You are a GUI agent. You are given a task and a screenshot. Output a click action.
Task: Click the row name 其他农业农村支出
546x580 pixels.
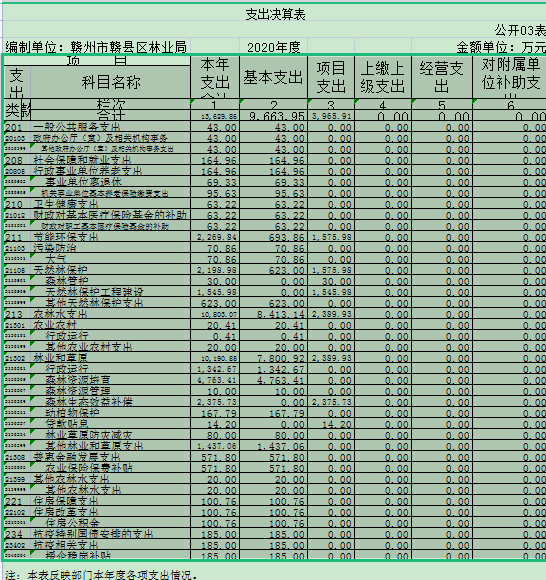click(89, 347)
